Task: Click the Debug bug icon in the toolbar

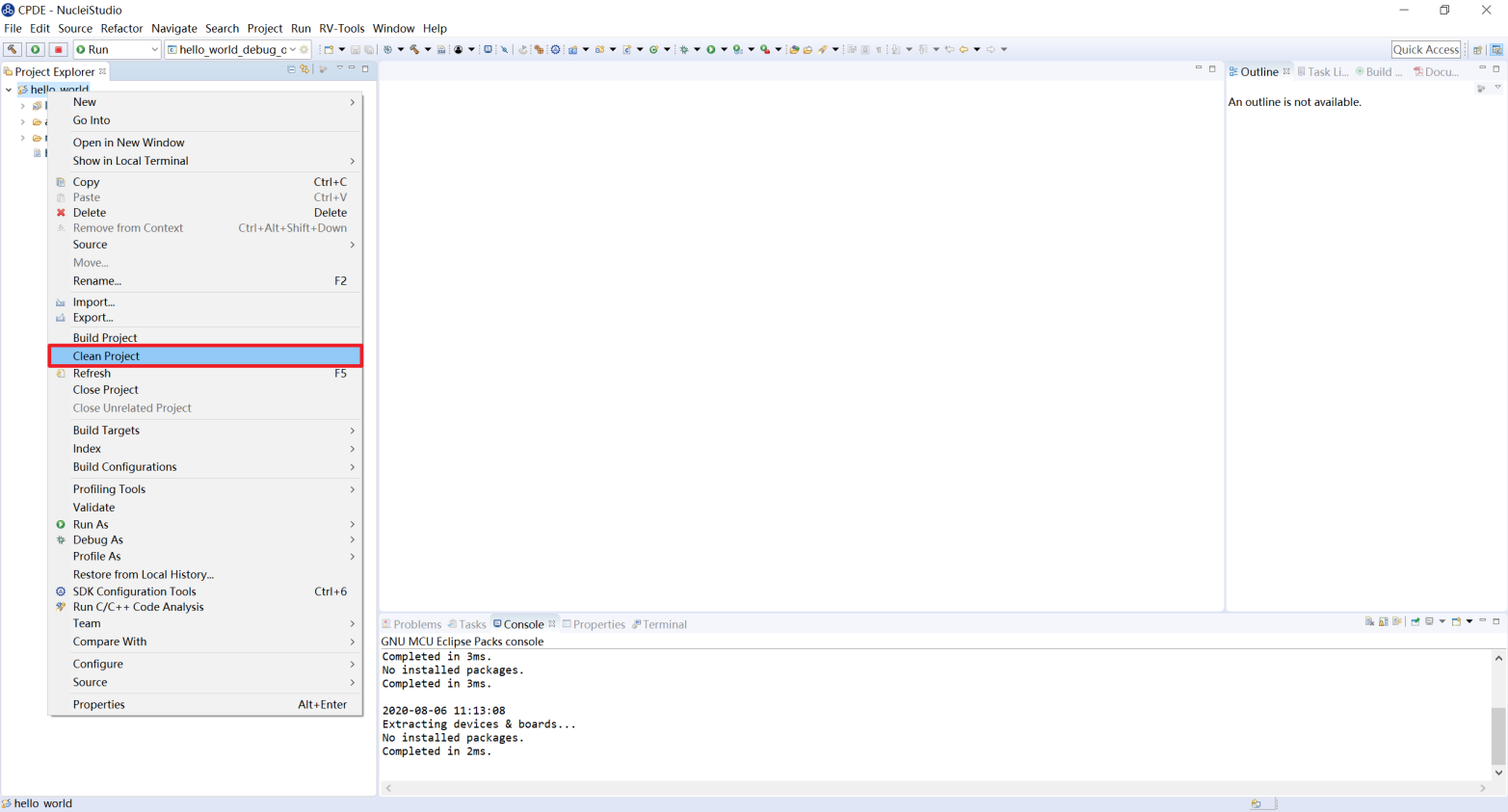Action: pos(683,49)
